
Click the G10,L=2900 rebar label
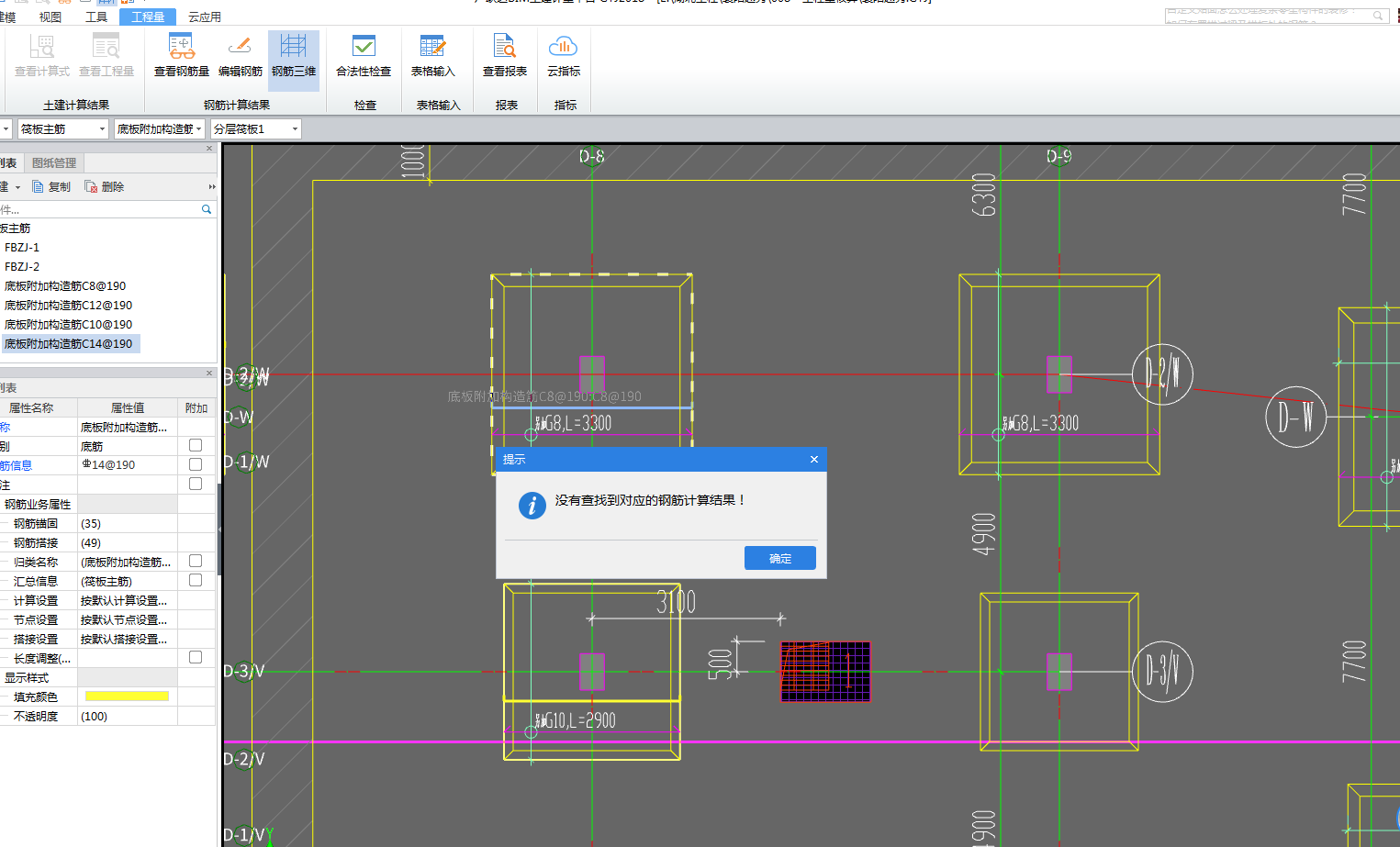576,721
